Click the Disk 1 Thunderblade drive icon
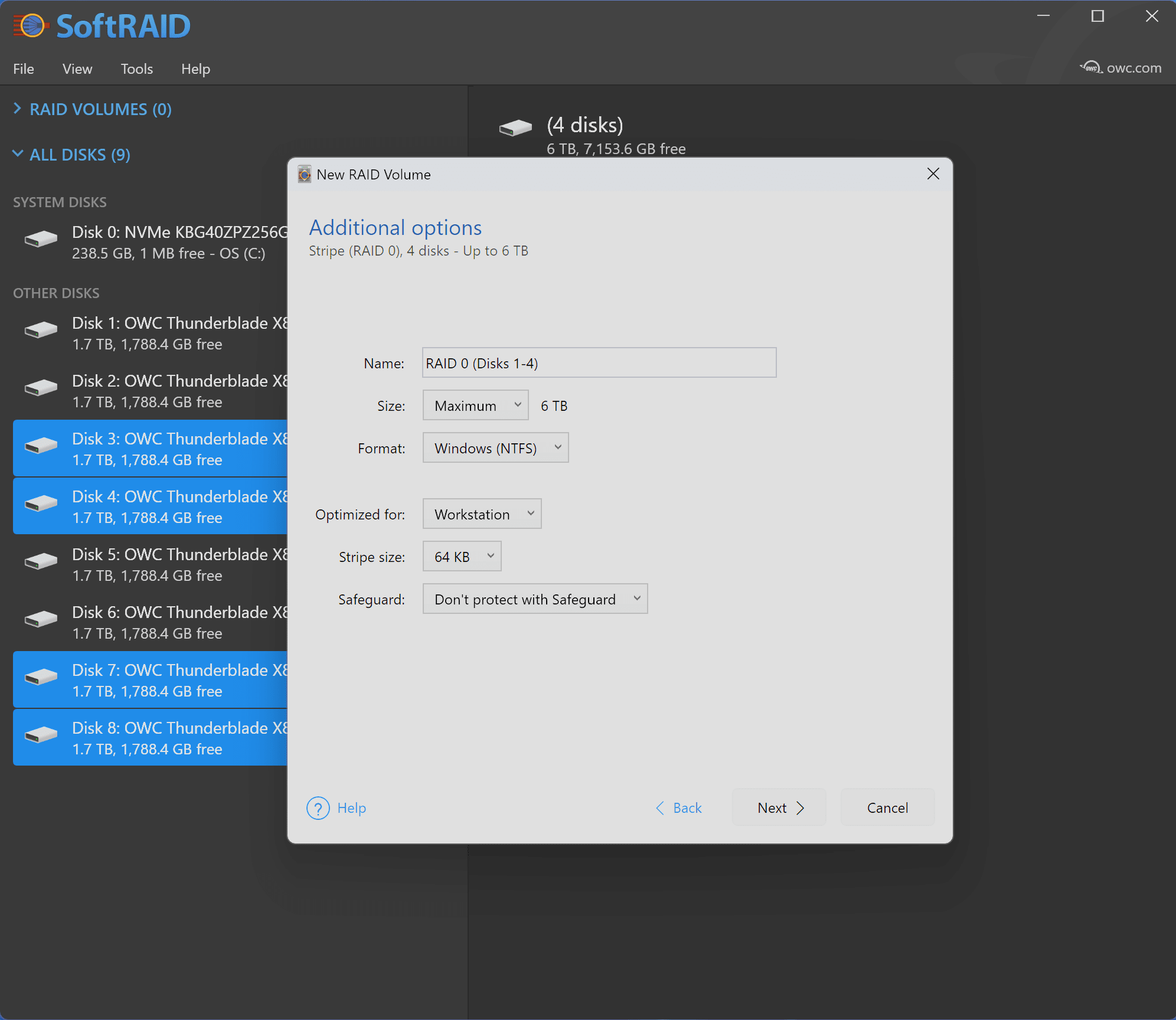Viewport: 1176px width, 1020px height. pos(41,330)
